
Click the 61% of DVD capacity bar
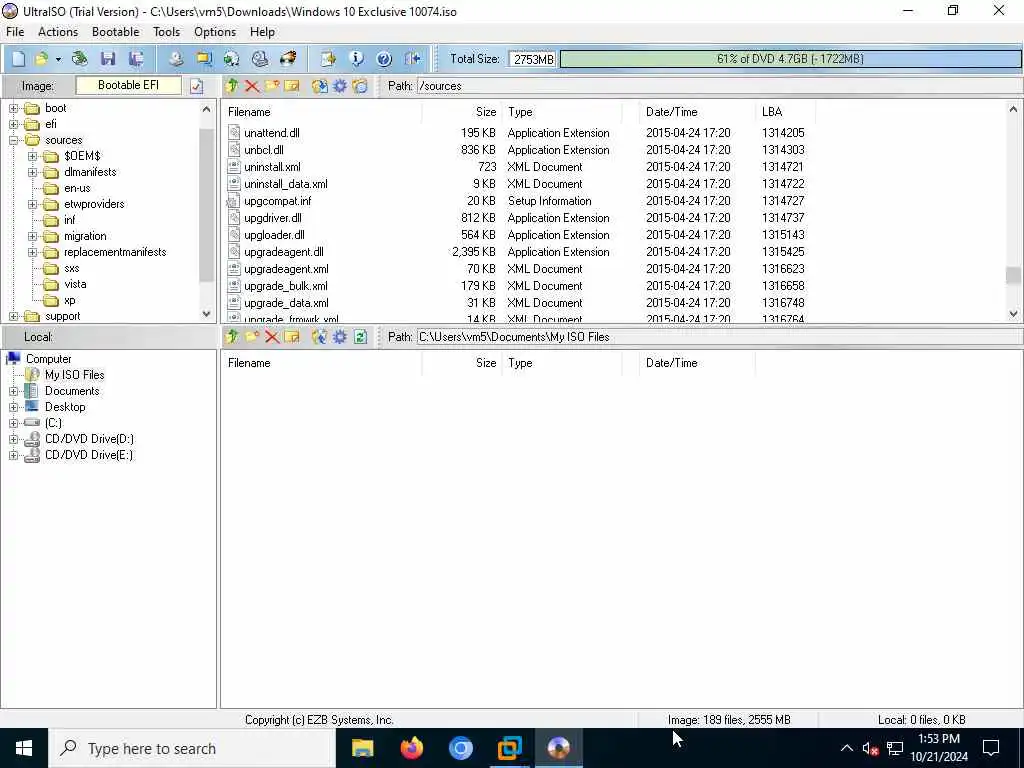tap(790, 59)
